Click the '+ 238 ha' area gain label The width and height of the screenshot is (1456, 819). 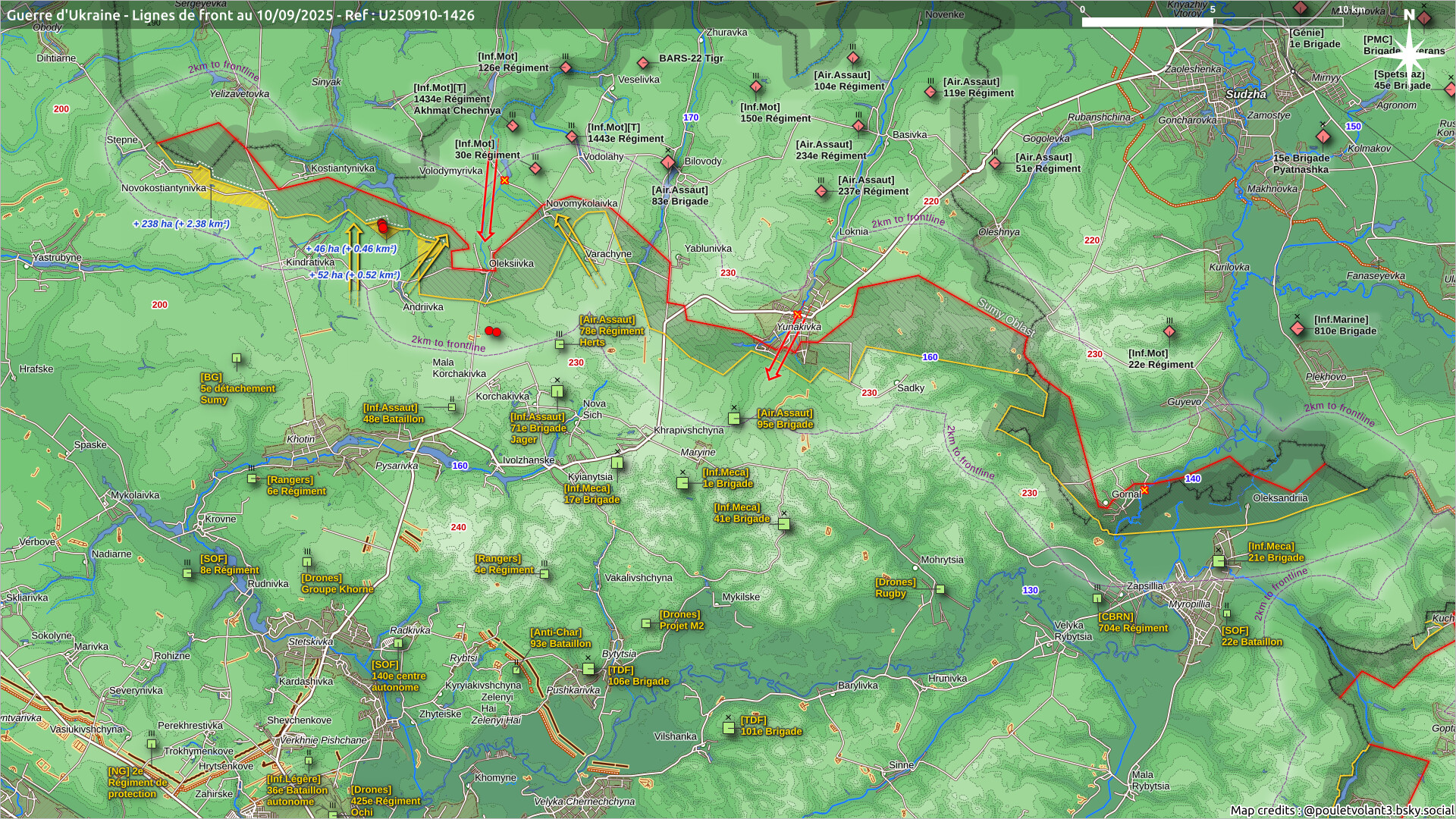[181, 224]
